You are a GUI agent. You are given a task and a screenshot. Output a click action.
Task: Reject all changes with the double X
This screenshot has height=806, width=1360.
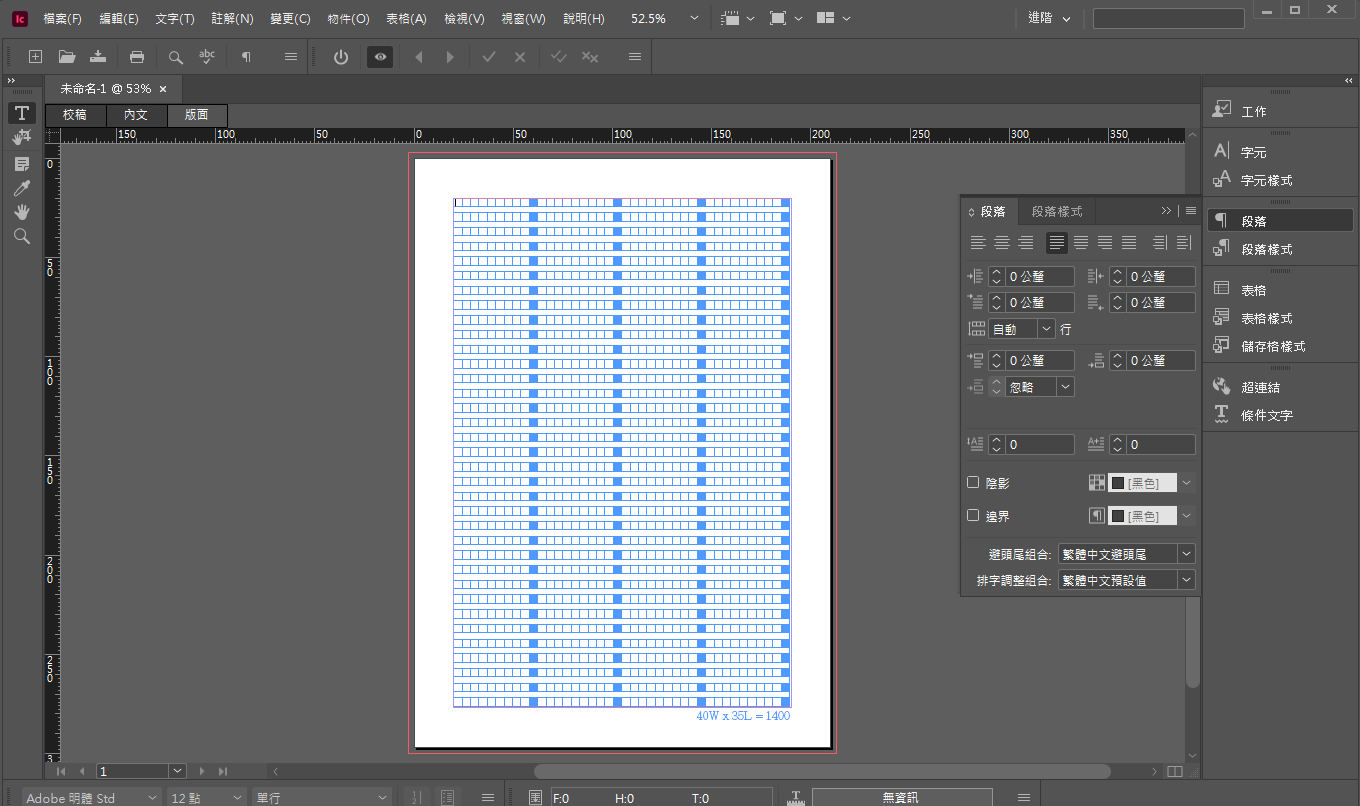coord(590,57)
